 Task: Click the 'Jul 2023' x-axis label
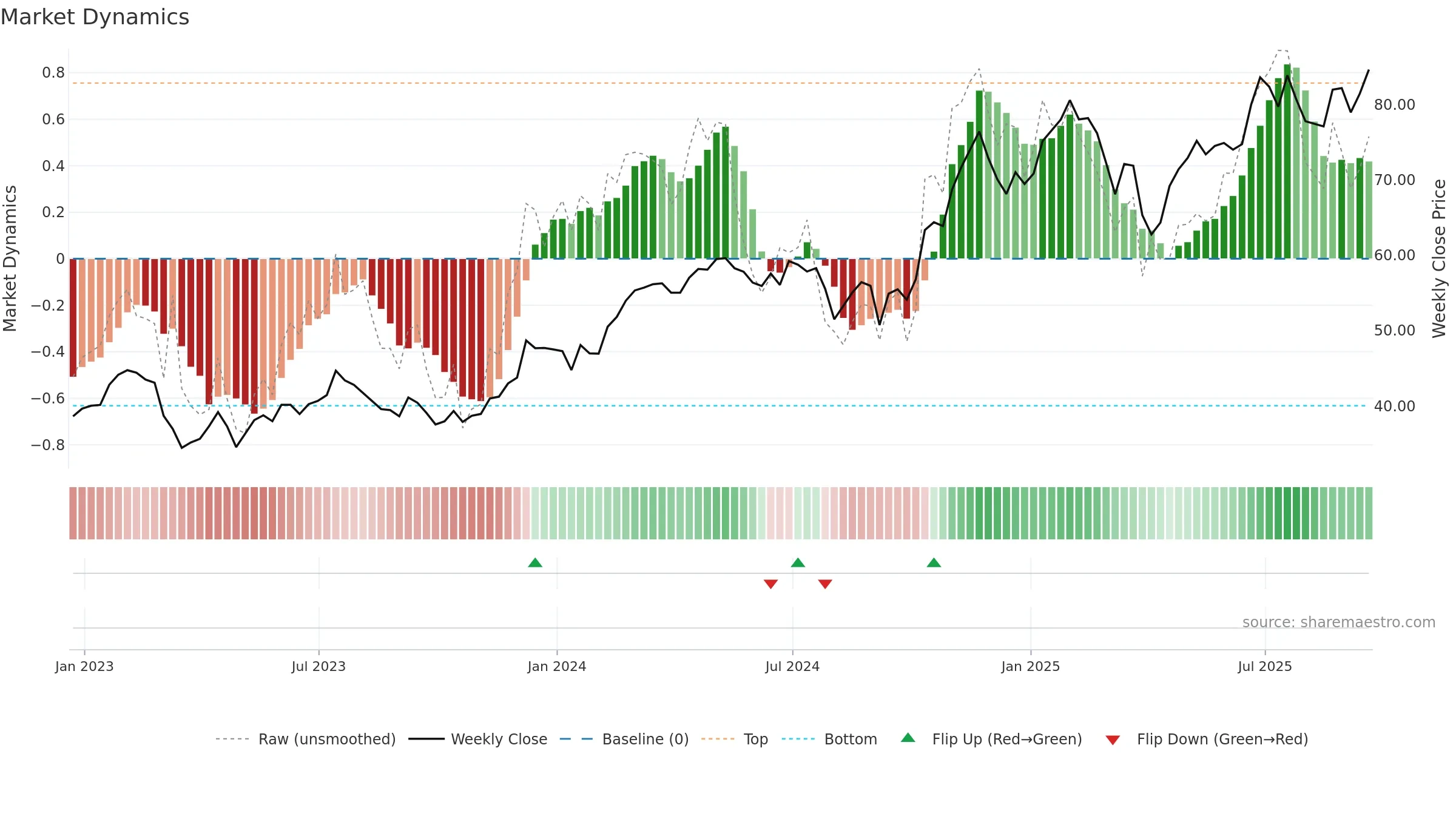318,666
